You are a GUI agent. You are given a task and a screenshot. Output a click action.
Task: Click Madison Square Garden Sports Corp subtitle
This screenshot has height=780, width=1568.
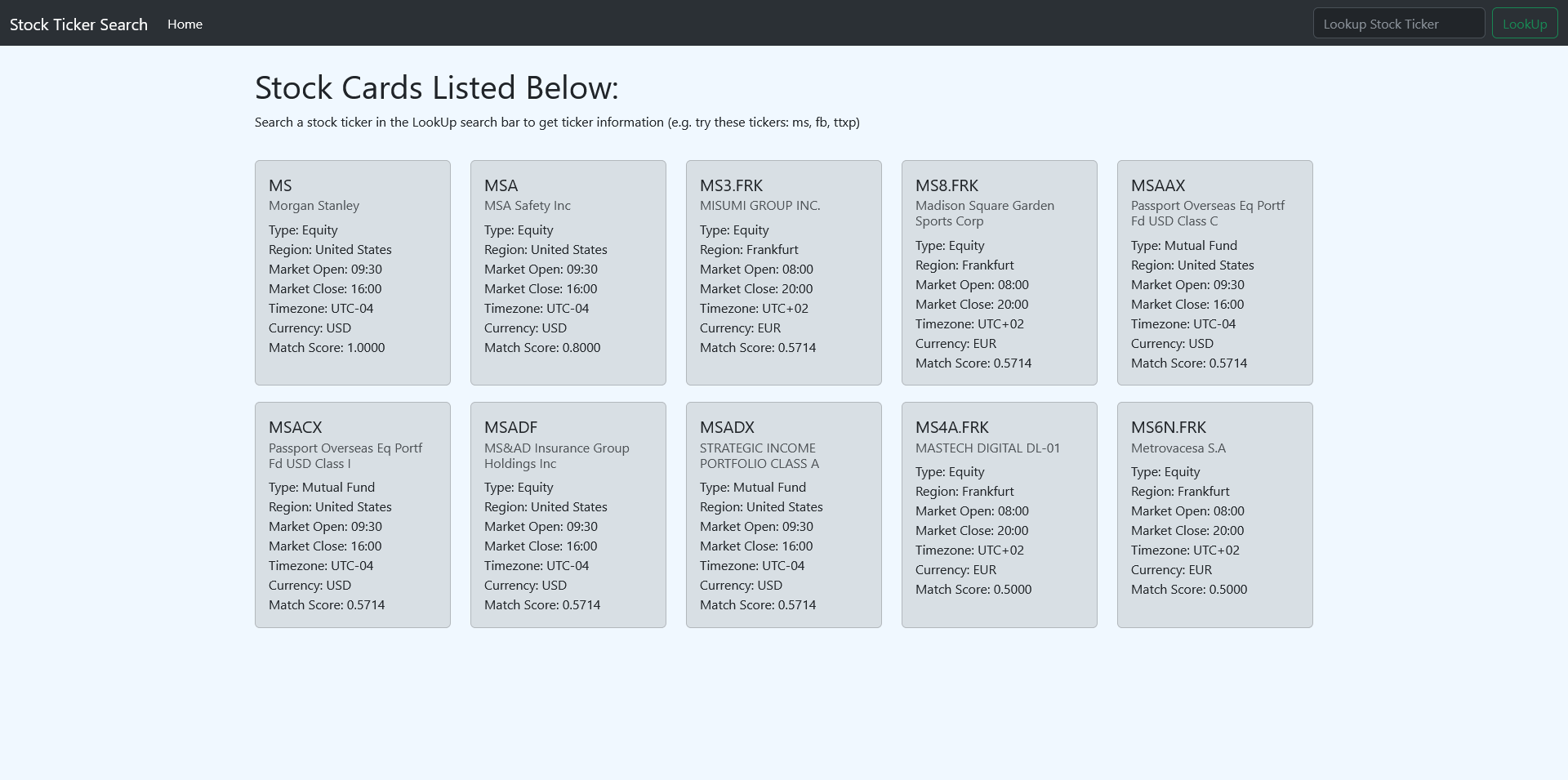tap(985, 213)
